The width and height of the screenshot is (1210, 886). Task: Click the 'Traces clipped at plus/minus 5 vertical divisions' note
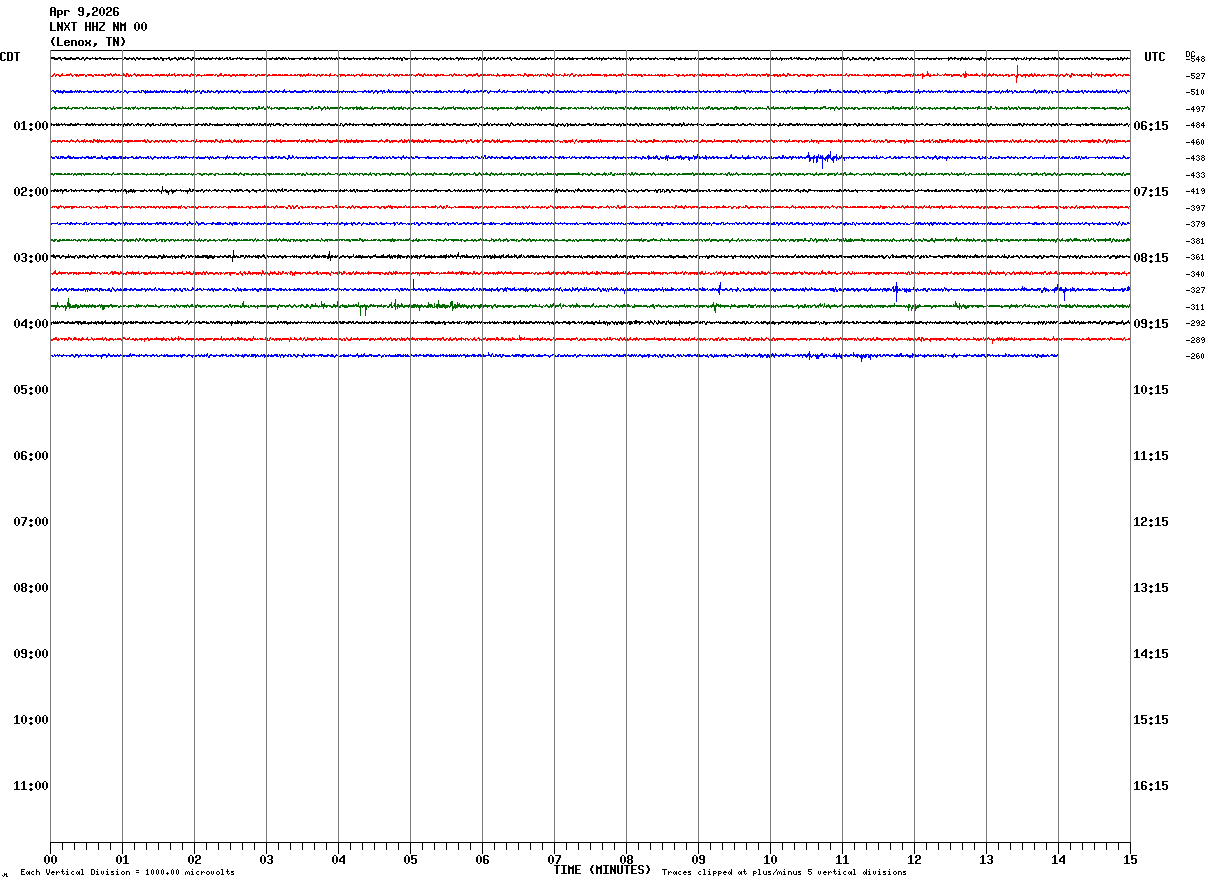784,873
